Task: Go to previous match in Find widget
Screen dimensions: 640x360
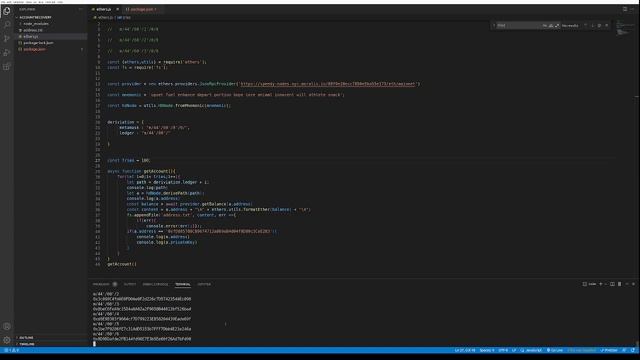Action: [585, 25]
